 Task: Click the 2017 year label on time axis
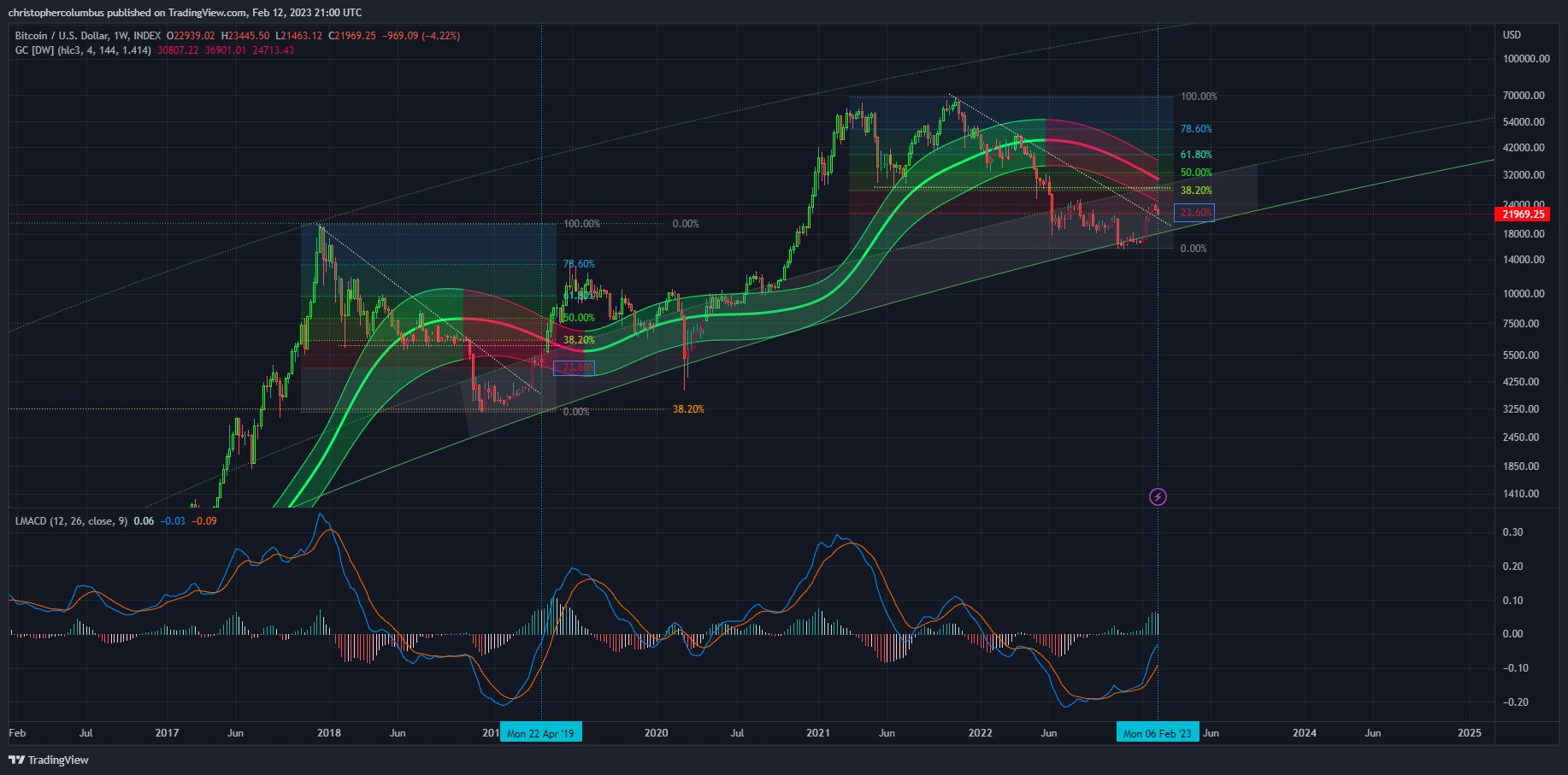168,733
